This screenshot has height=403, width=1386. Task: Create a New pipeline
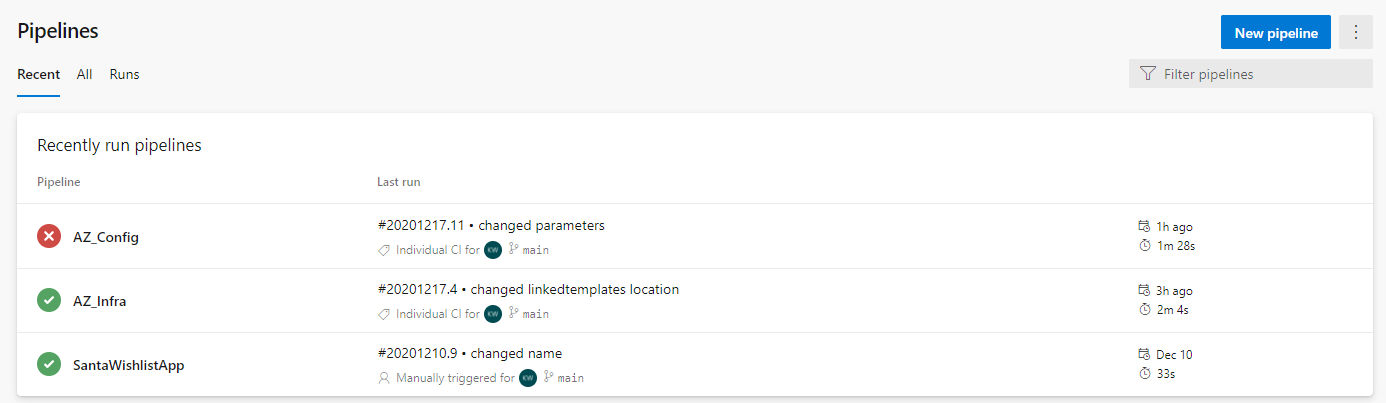click(x=1276, y=32)
